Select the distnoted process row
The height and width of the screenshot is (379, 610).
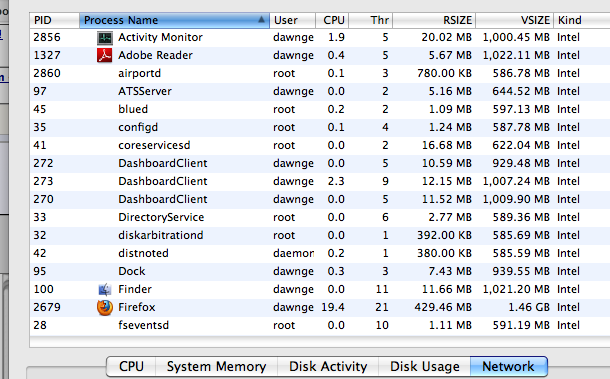pos(320,253)
